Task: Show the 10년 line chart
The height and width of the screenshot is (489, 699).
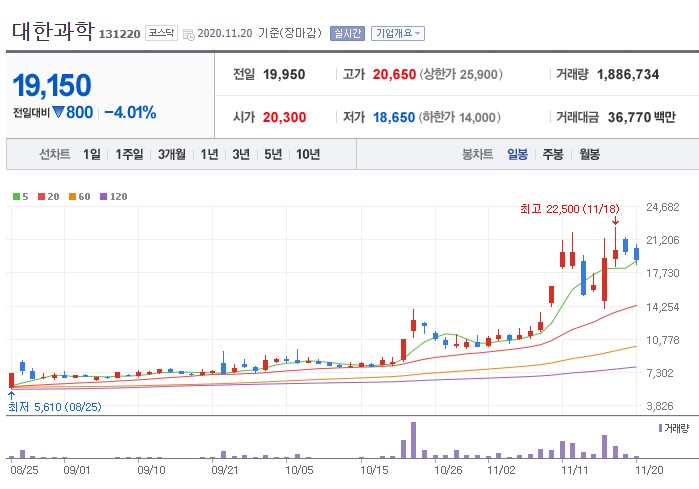Action: coord(308,154)
